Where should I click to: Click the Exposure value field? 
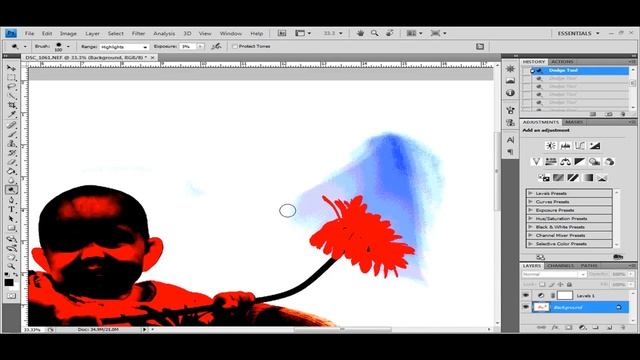[x=188, y=47]
